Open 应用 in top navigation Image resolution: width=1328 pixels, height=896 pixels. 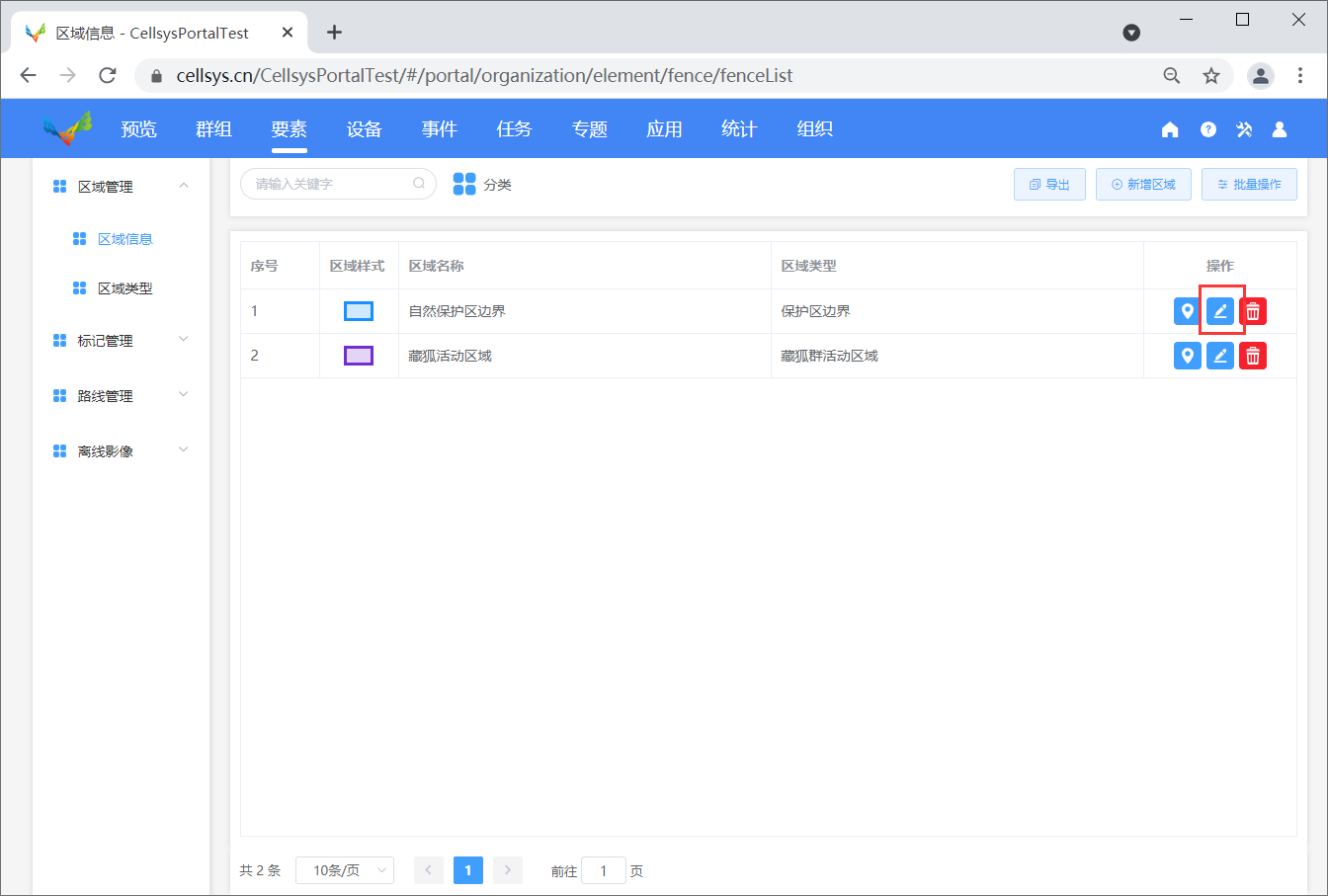click(665, 129)
